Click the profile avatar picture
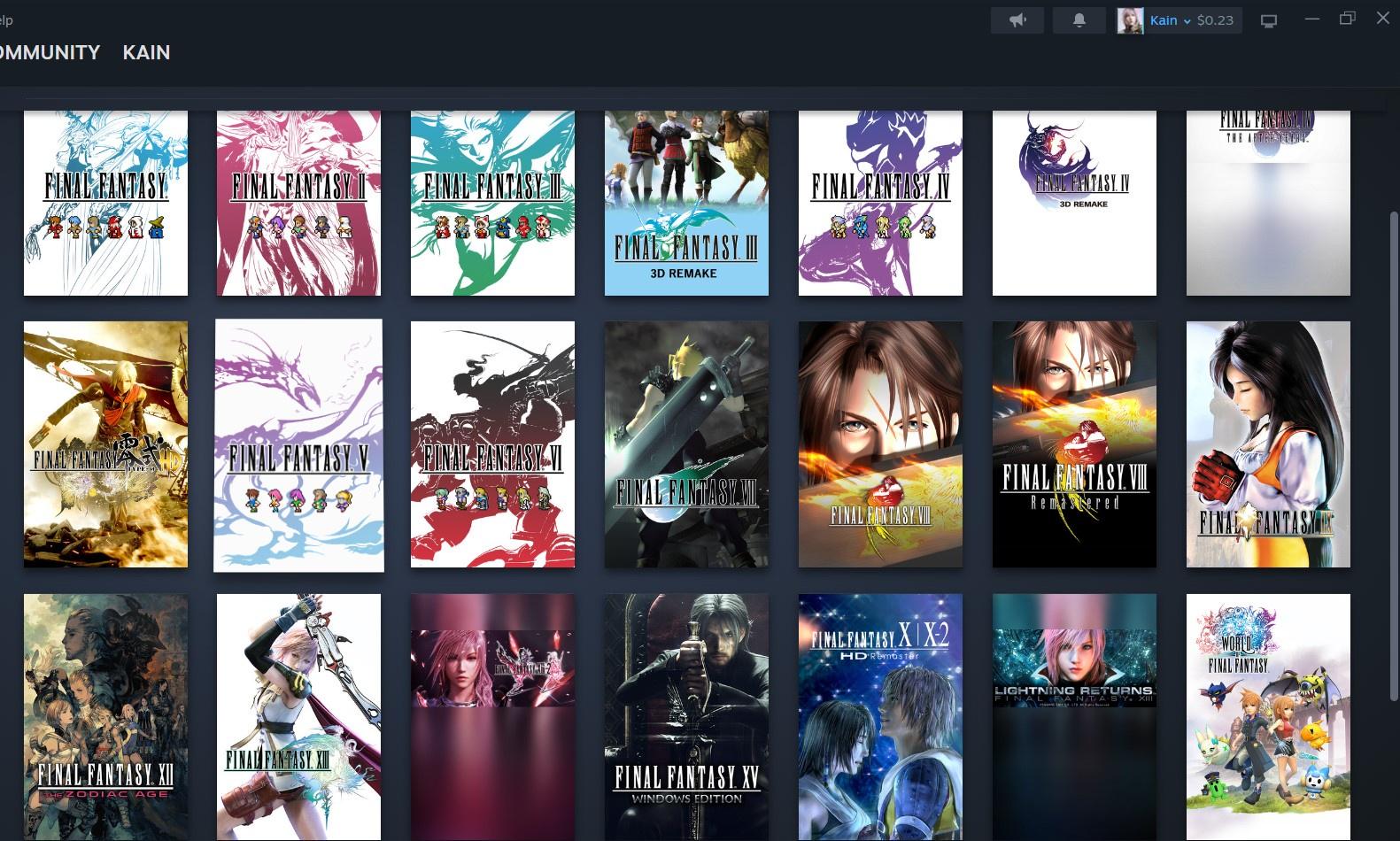1400x841 pixels. click(x=1130, y=20)
